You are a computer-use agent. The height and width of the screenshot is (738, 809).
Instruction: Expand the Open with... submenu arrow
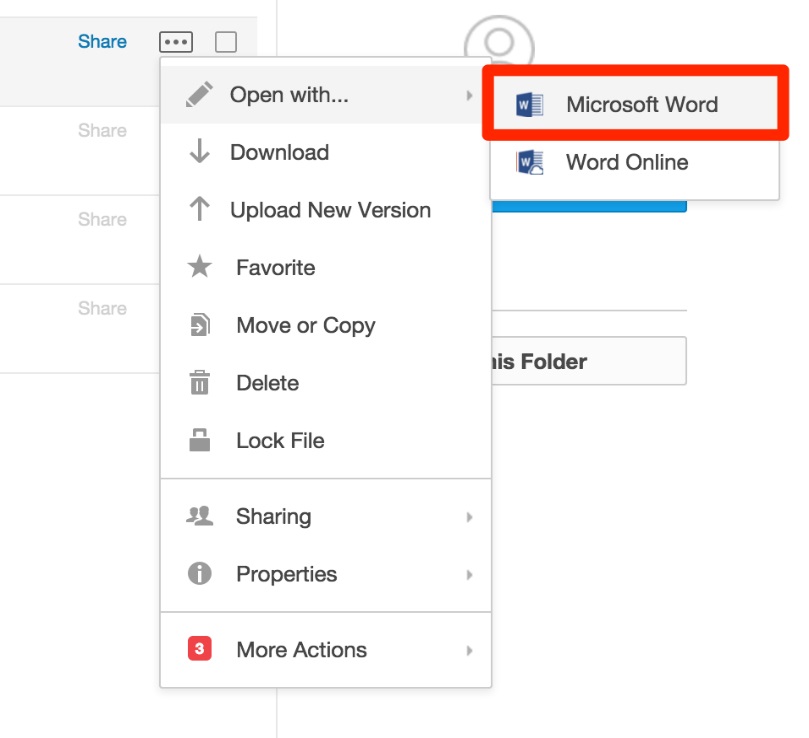[469, 95]
